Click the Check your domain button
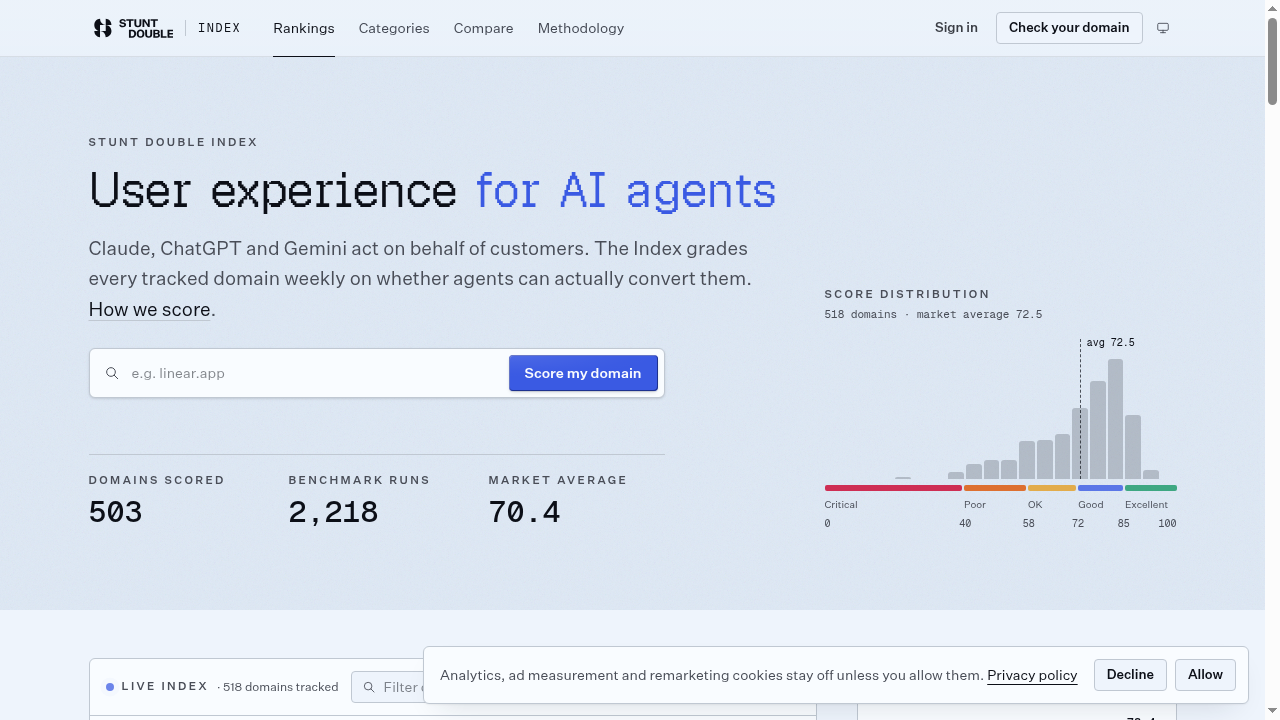Image resolution: width=1280 pixels, height=720 pixels. [1069, 27]
